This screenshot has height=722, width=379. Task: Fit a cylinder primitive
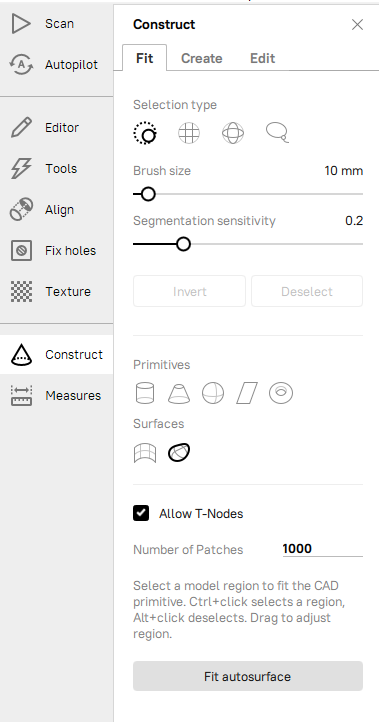click(x=145, y=394)
